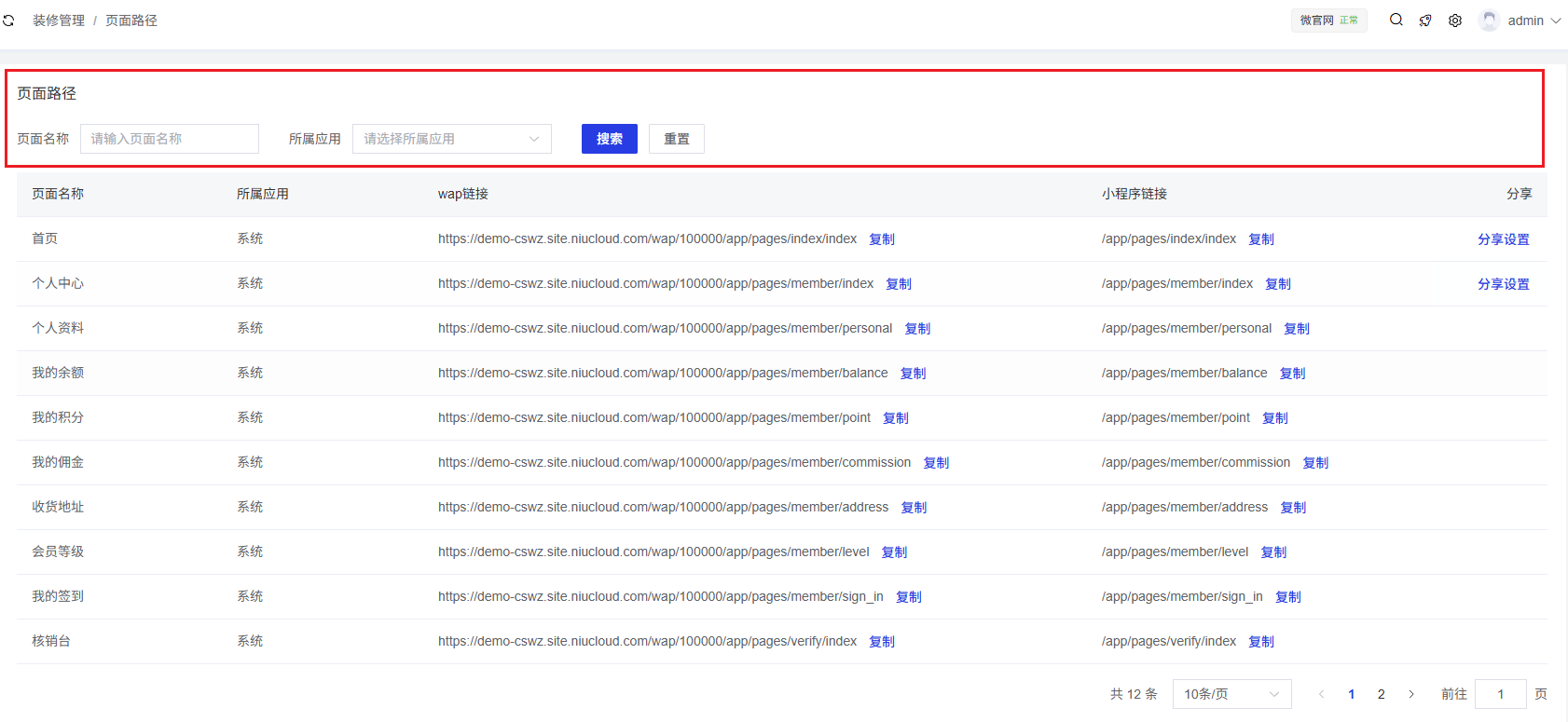Focus the 页面名称 input field
Image resolution: width=1568 pixels, height=722 pixels.
click(x=169, y=139)
